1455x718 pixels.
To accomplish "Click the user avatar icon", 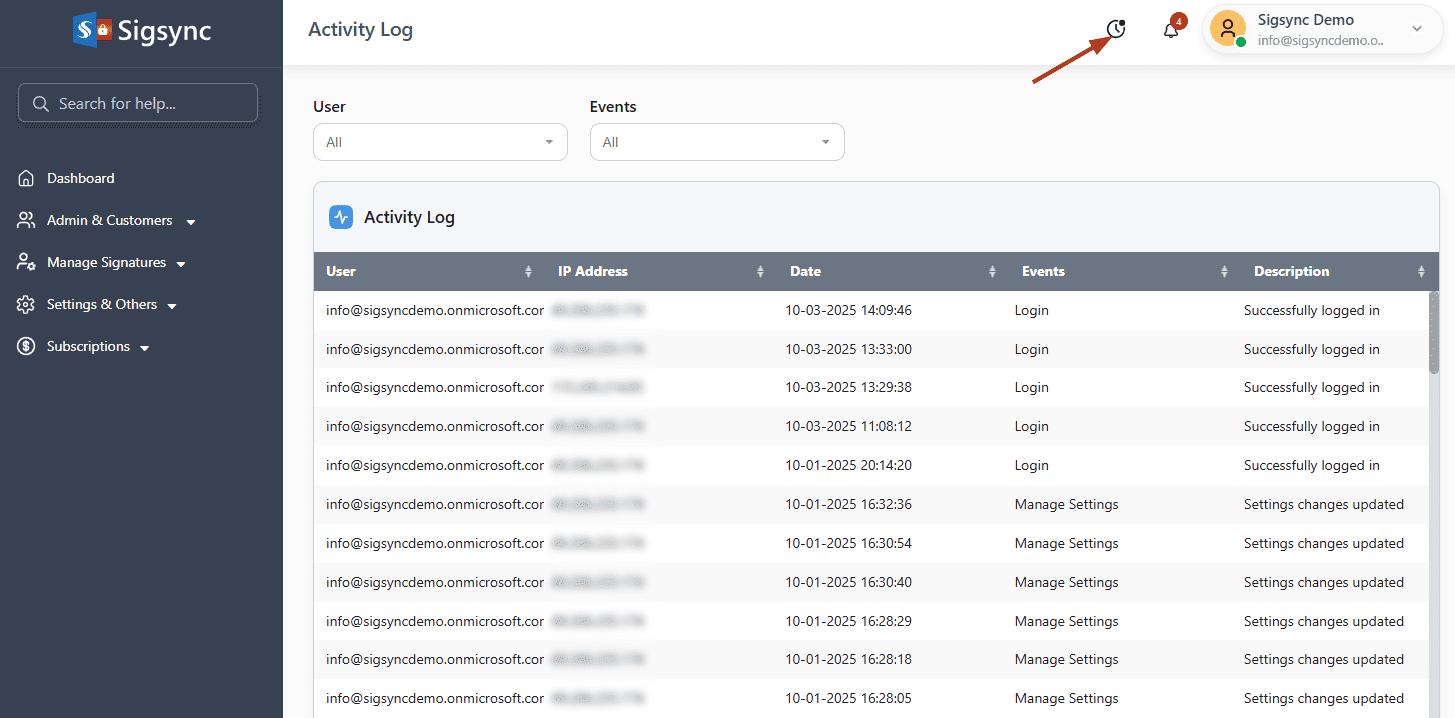I will [1227, 29].
